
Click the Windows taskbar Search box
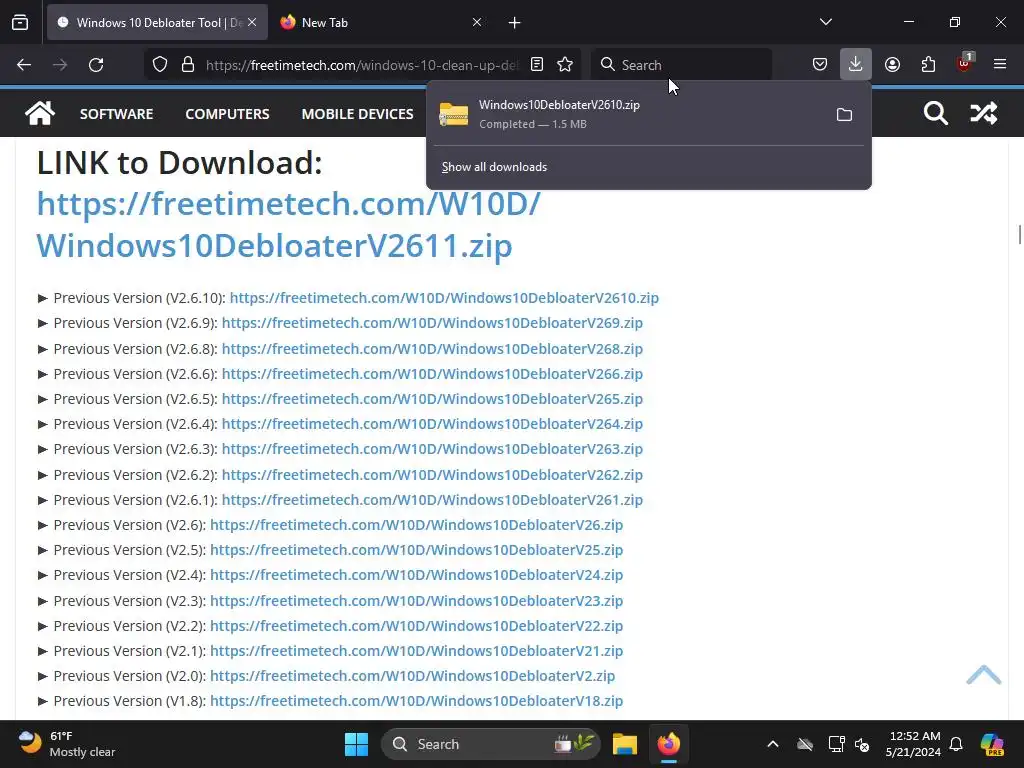click(490, 744)
